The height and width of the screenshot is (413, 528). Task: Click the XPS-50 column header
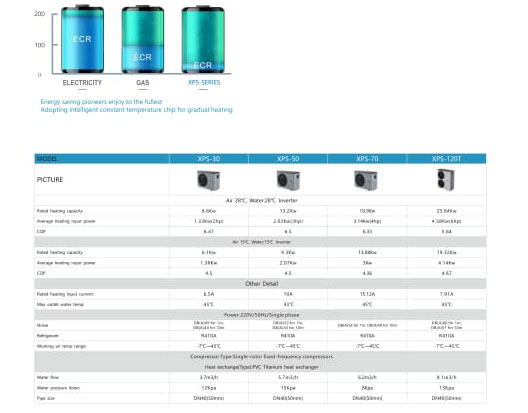click(288, 159)
